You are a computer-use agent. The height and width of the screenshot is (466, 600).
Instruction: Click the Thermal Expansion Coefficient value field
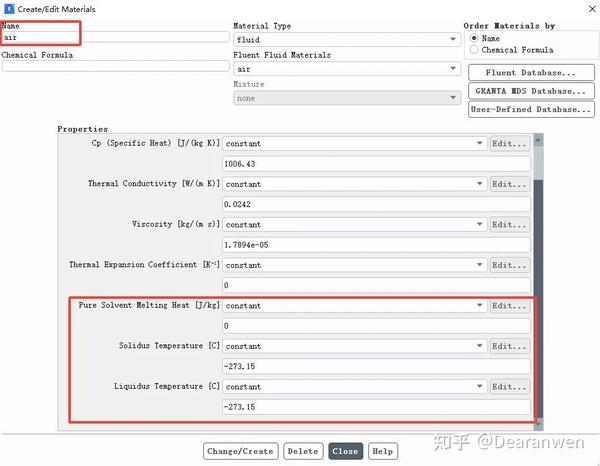click(x=376, y=285)
